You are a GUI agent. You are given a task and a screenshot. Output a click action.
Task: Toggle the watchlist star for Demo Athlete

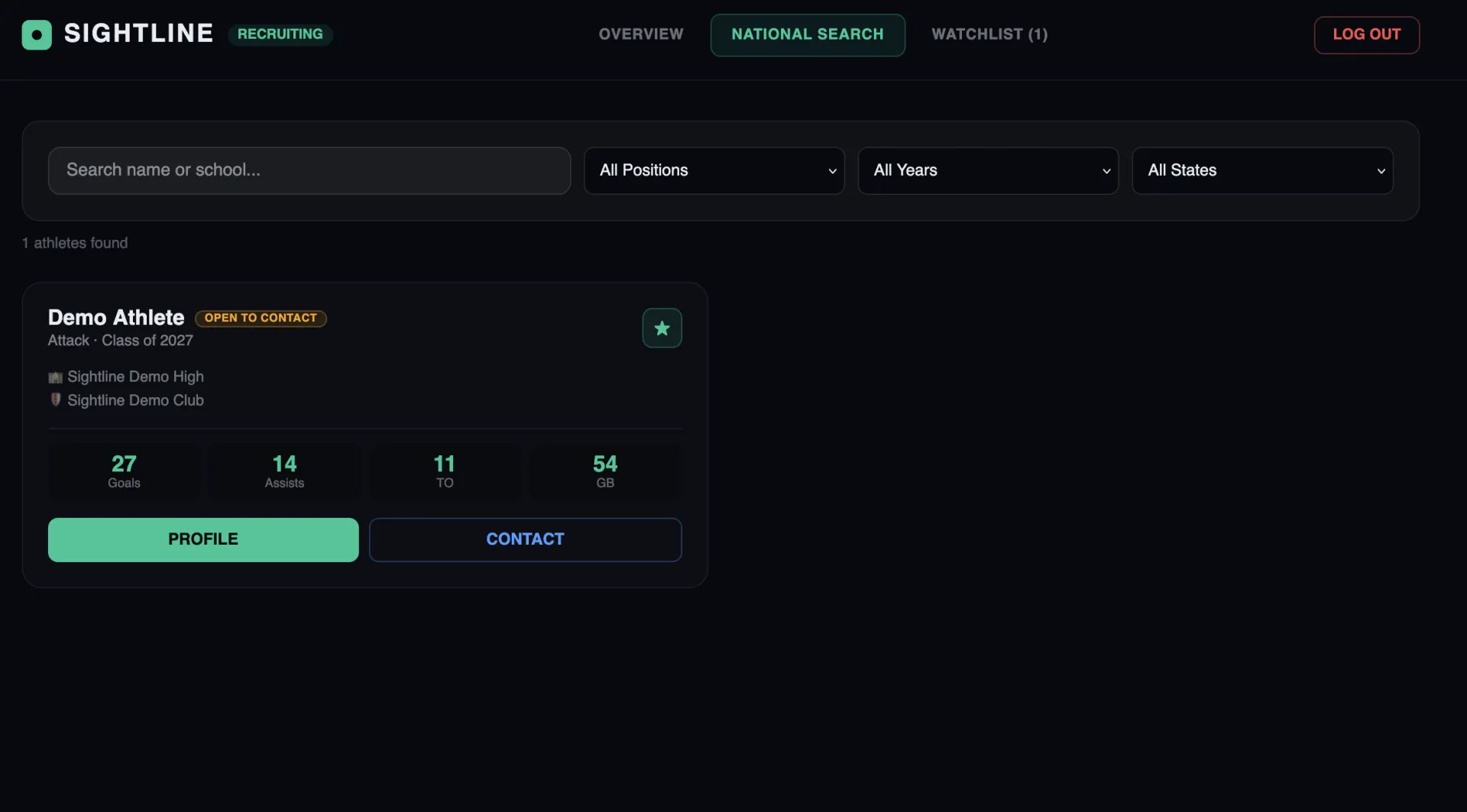click(x=662, y=328)
